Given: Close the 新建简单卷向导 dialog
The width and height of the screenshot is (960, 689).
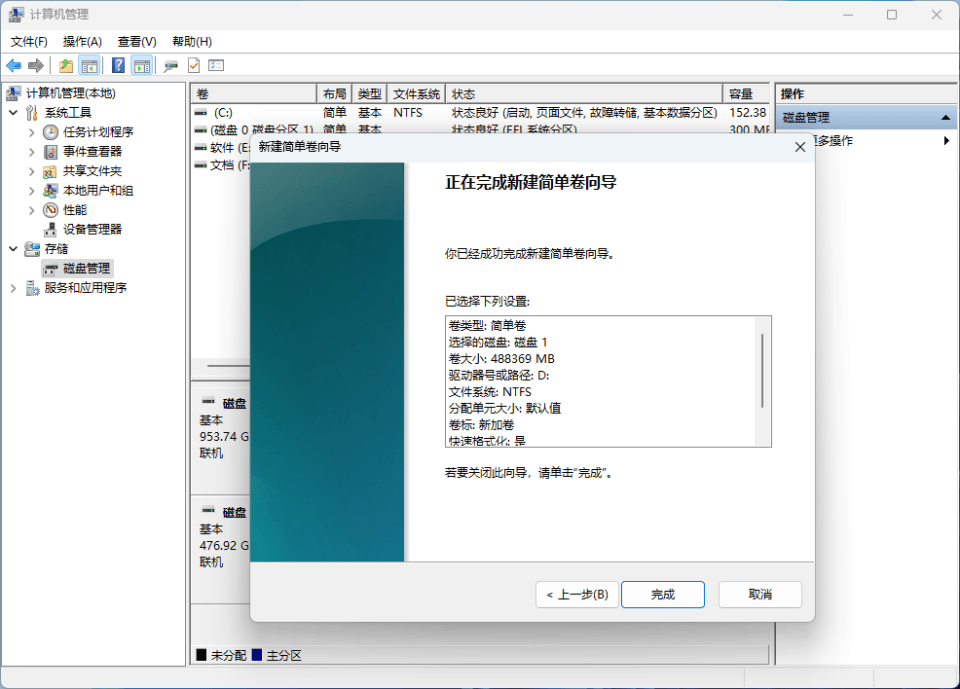Looking at the screenshot, I should point(800,147).
